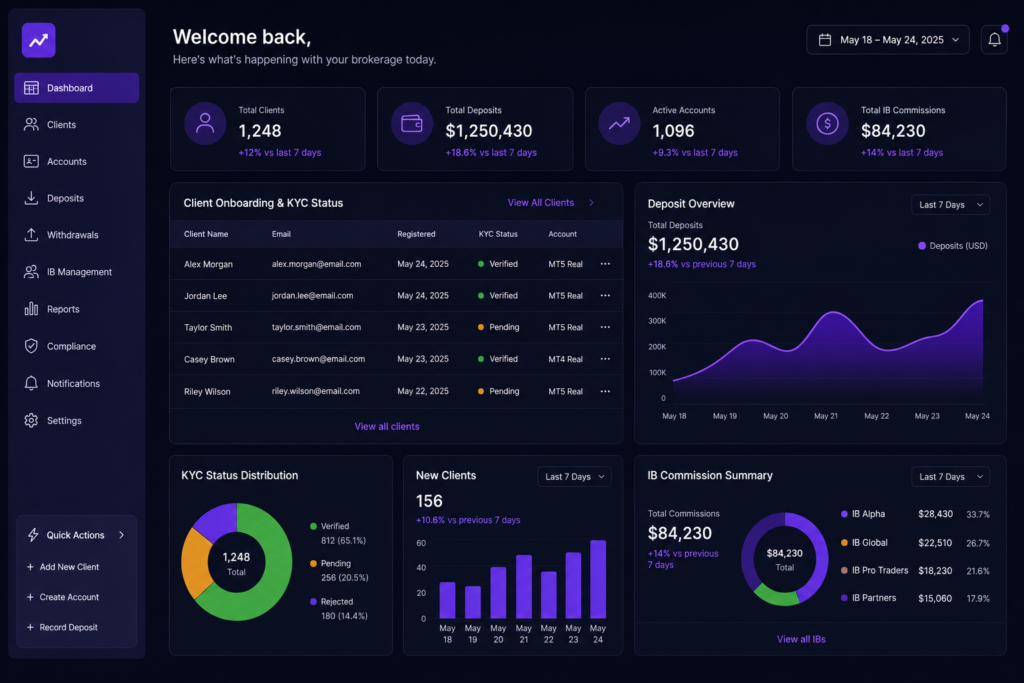
Task: Click the Withdrawals upload-arrow icon
Action: point(31,234)
